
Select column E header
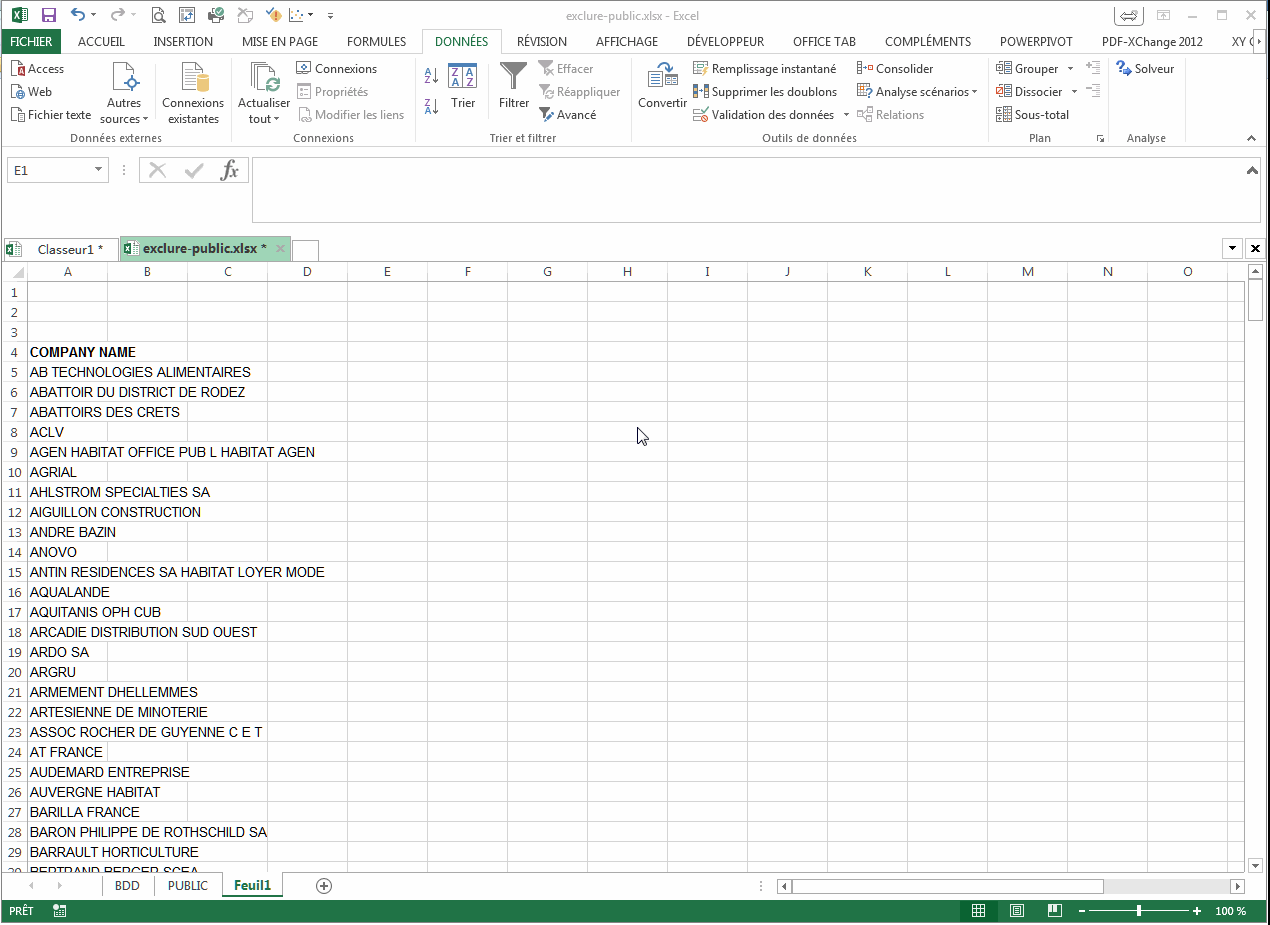[387, 272]
